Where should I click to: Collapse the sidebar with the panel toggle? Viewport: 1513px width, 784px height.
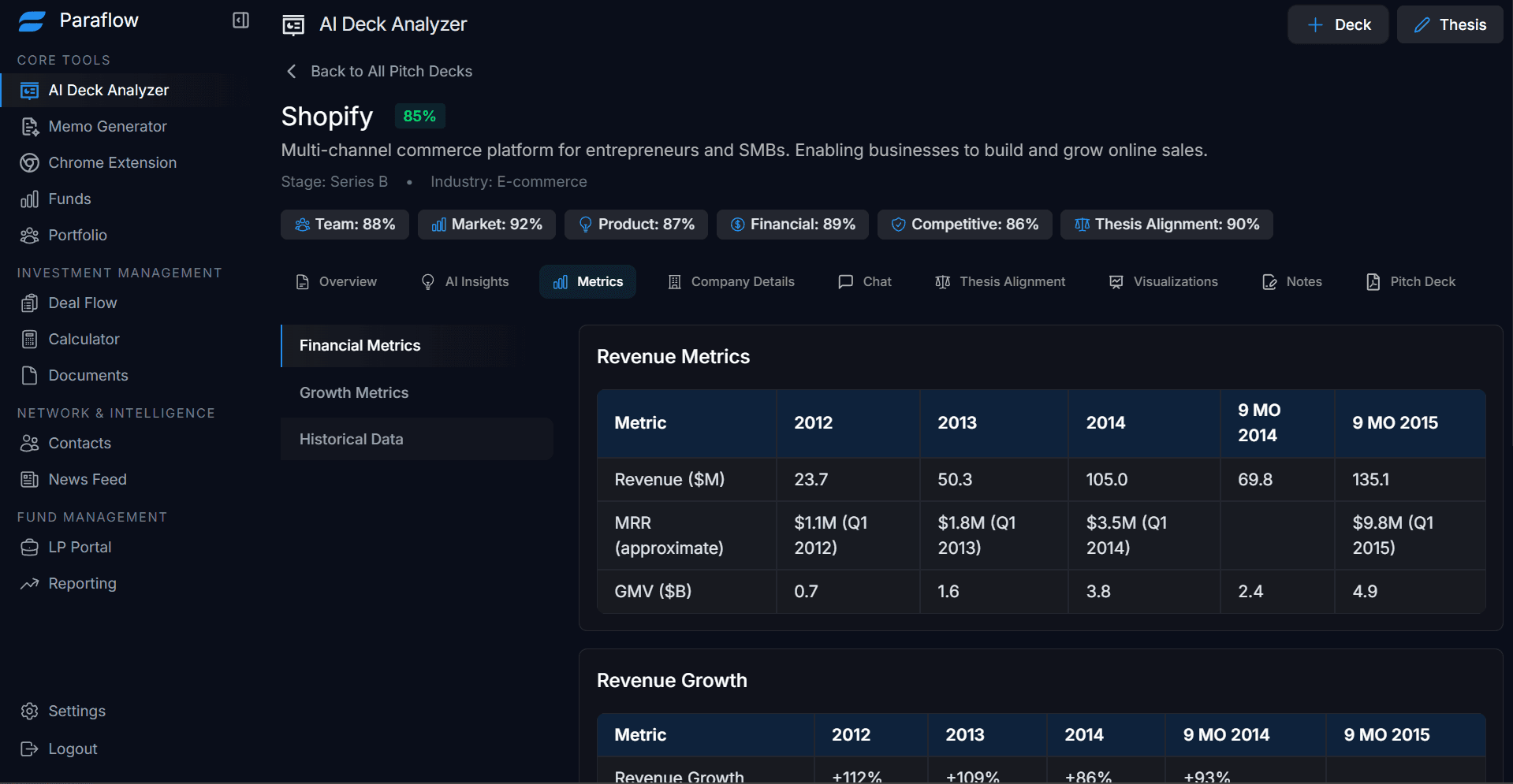pyautogui.click(x=240, y=20)
